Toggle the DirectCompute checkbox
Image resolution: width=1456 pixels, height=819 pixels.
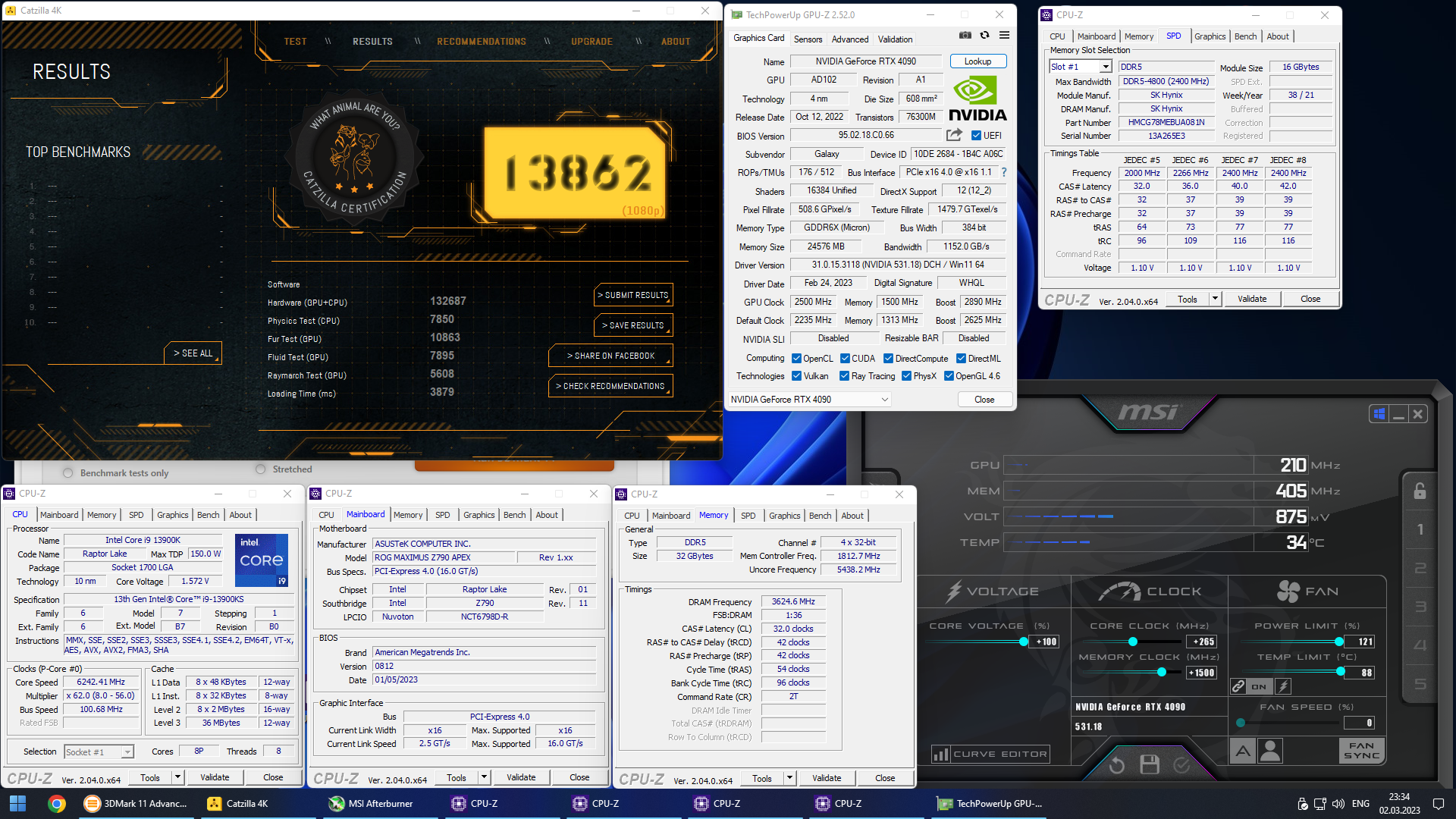point(889,359)
